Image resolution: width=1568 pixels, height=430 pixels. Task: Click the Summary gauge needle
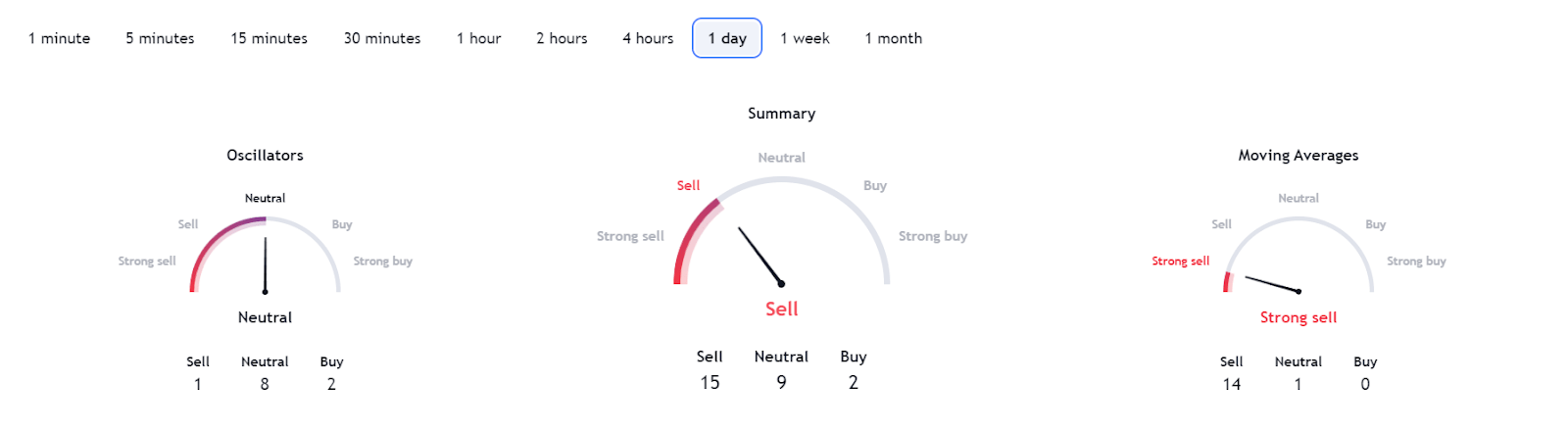[760, 257]
